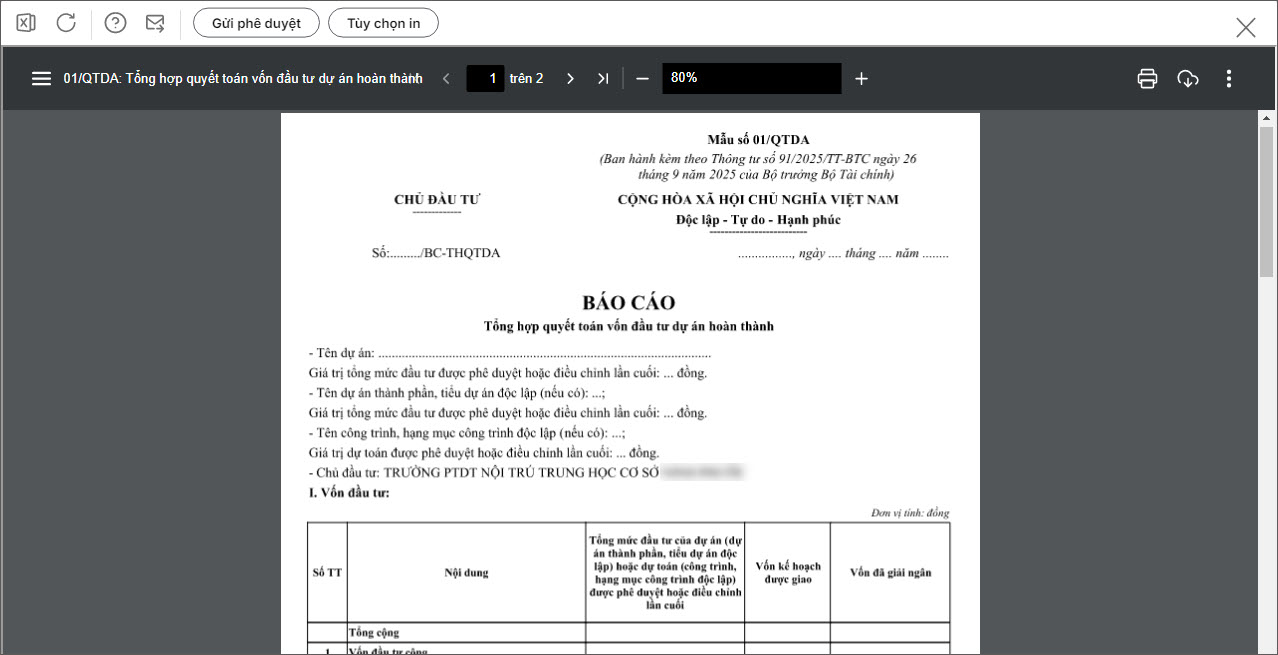Image resolution: width=1278 pixels, height=655 pixels.
Task: Toggle the PDF viewer sidebar menu
Action: [x=41, y=78]
